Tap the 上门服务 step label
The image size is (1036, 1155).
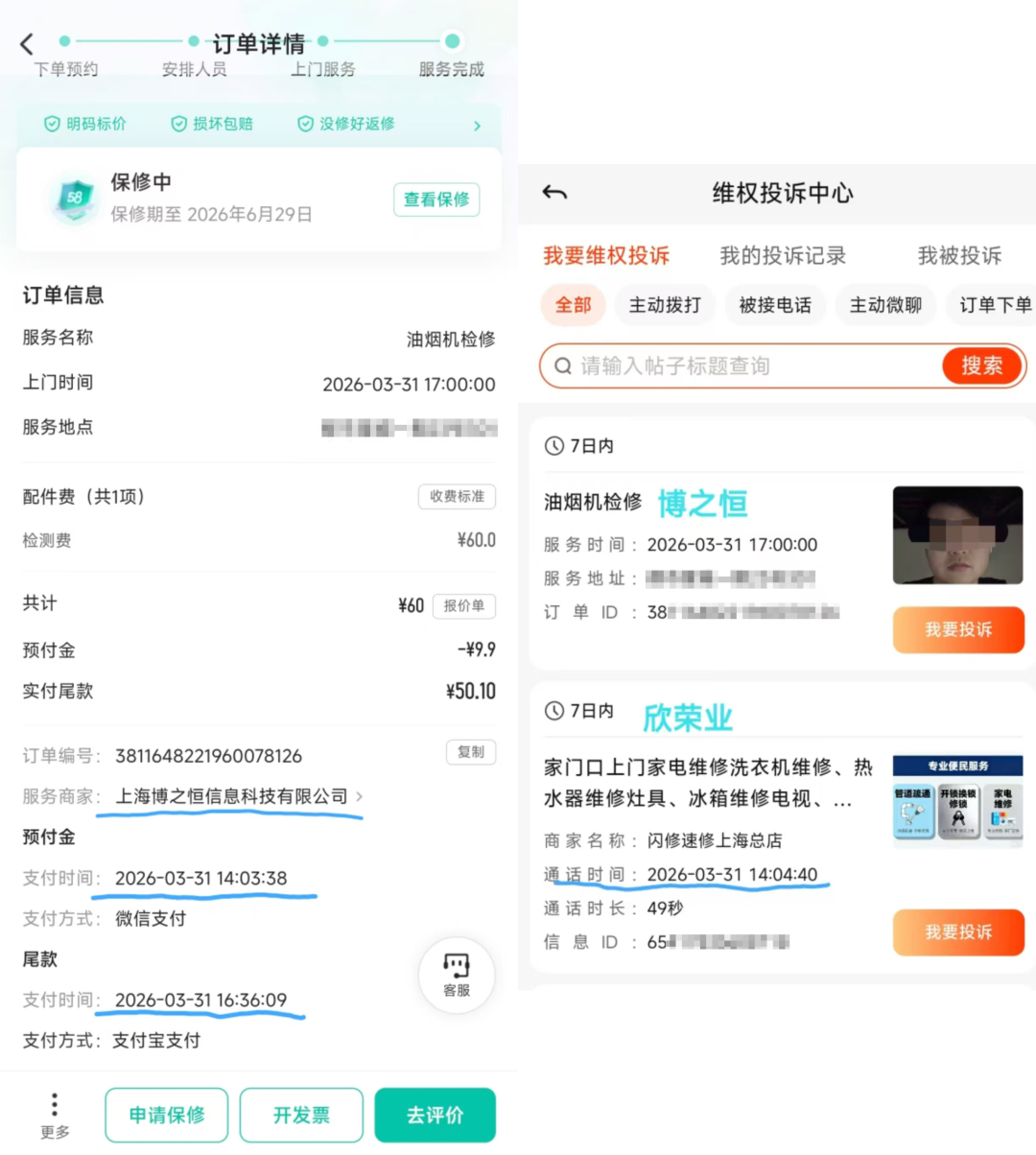pyautogui.click(x=323, y=69)
